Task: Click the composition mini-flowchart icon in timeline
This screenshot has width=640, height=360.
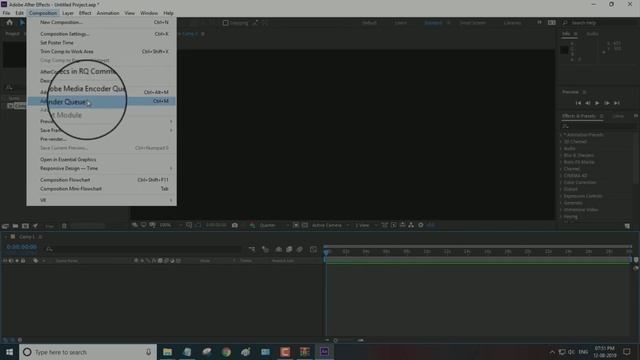Action: coord(251,249)
